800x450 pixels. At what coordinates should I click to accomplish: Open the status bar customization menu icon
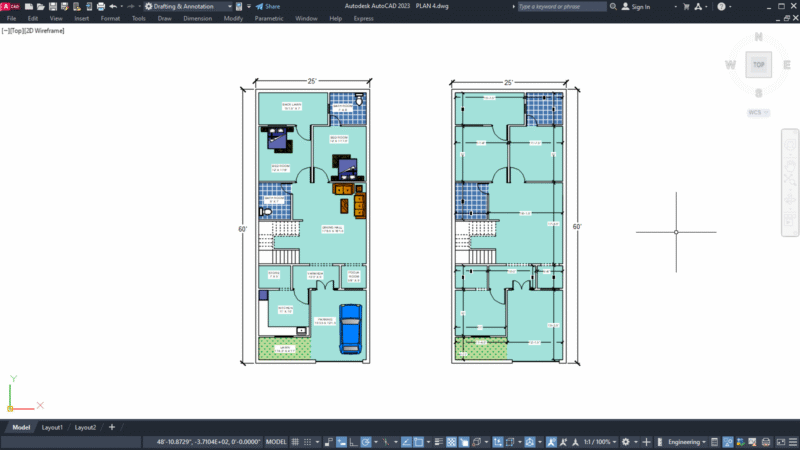pyautogui.click(x=793, y=442)
